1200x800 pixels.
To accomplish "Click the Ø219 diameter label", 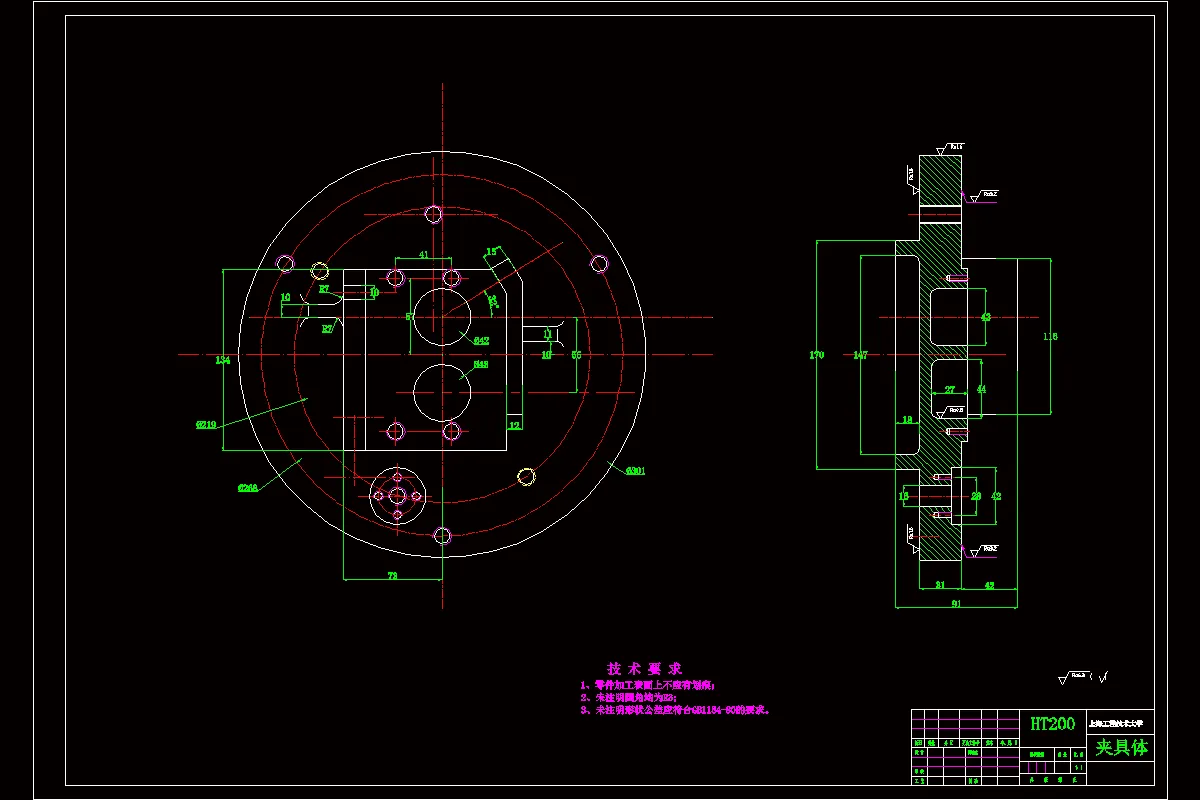I will (207, 424).
